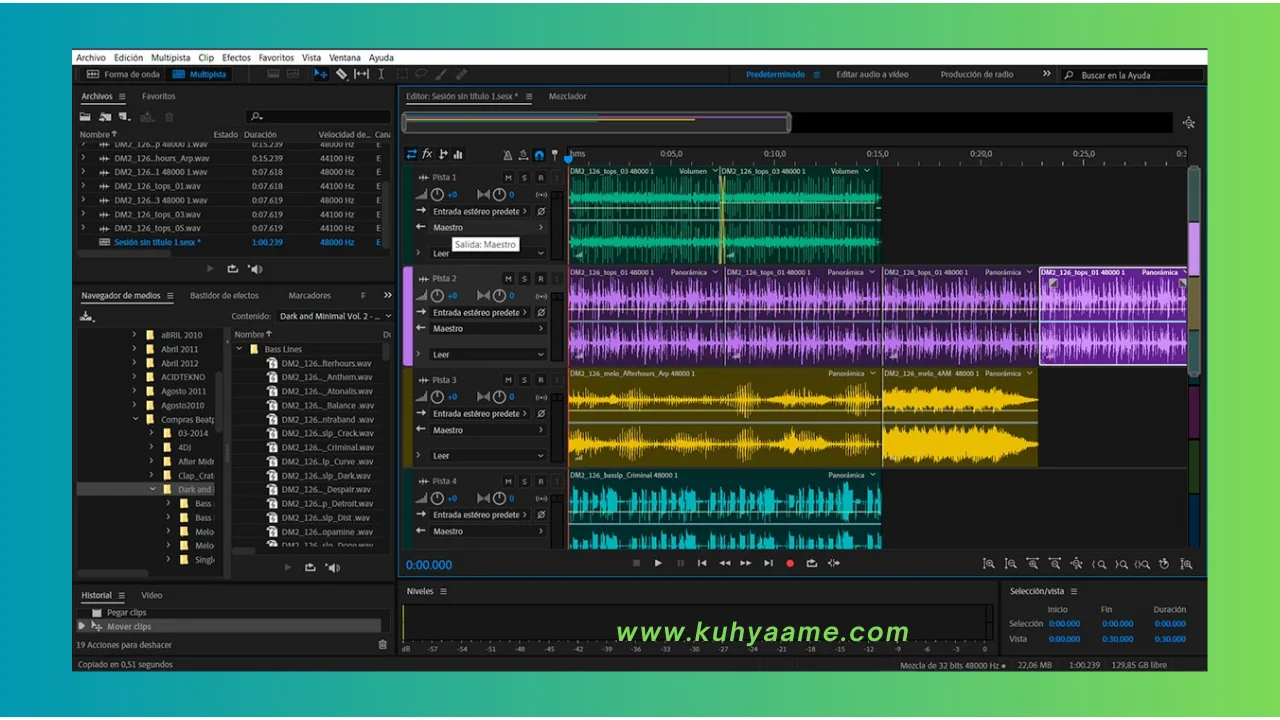Open the Maestro output dropdown on Pista 2

[x=488, y=328]
